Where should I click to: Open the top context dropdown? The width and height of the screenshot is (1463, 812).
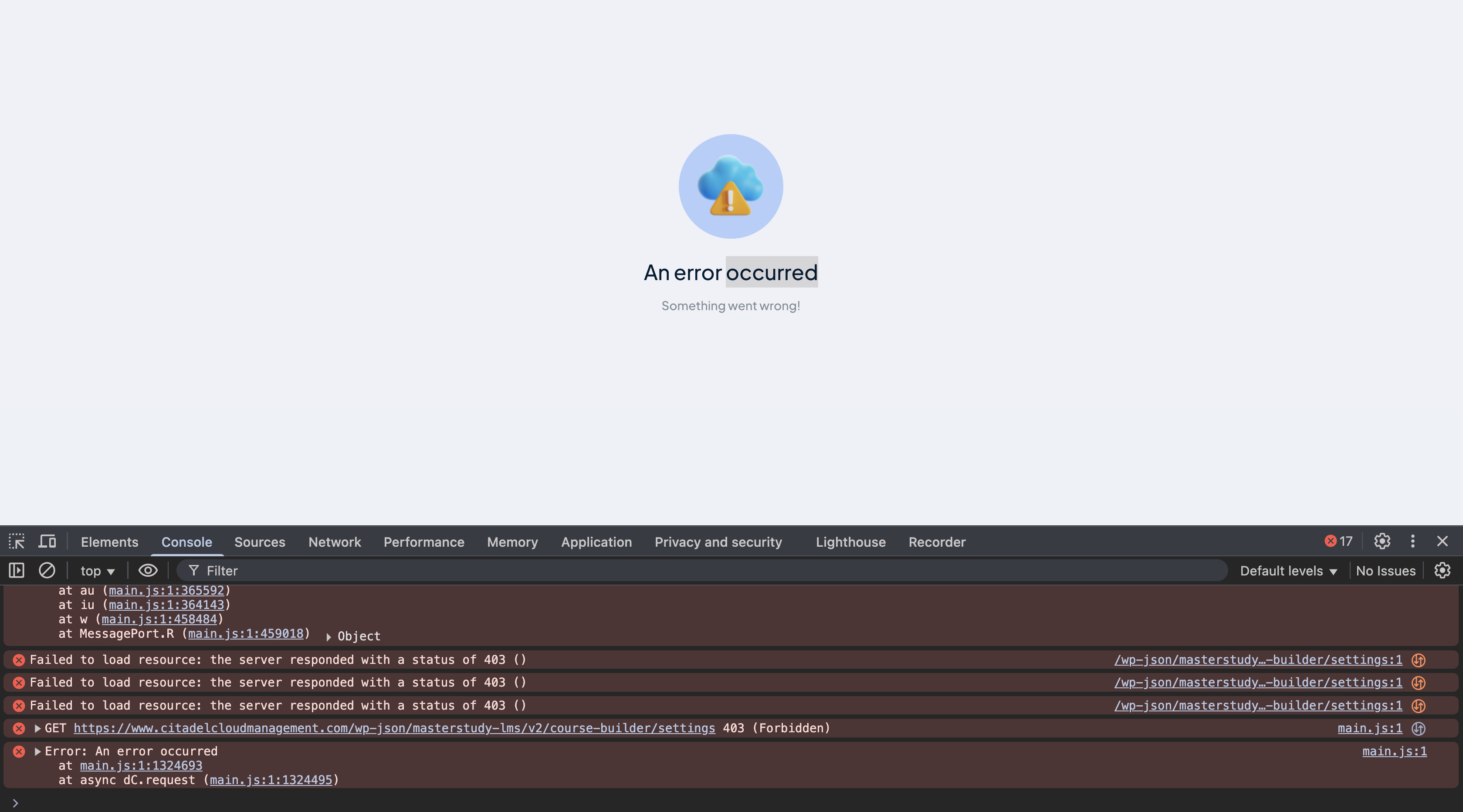[x=97, y=571]
